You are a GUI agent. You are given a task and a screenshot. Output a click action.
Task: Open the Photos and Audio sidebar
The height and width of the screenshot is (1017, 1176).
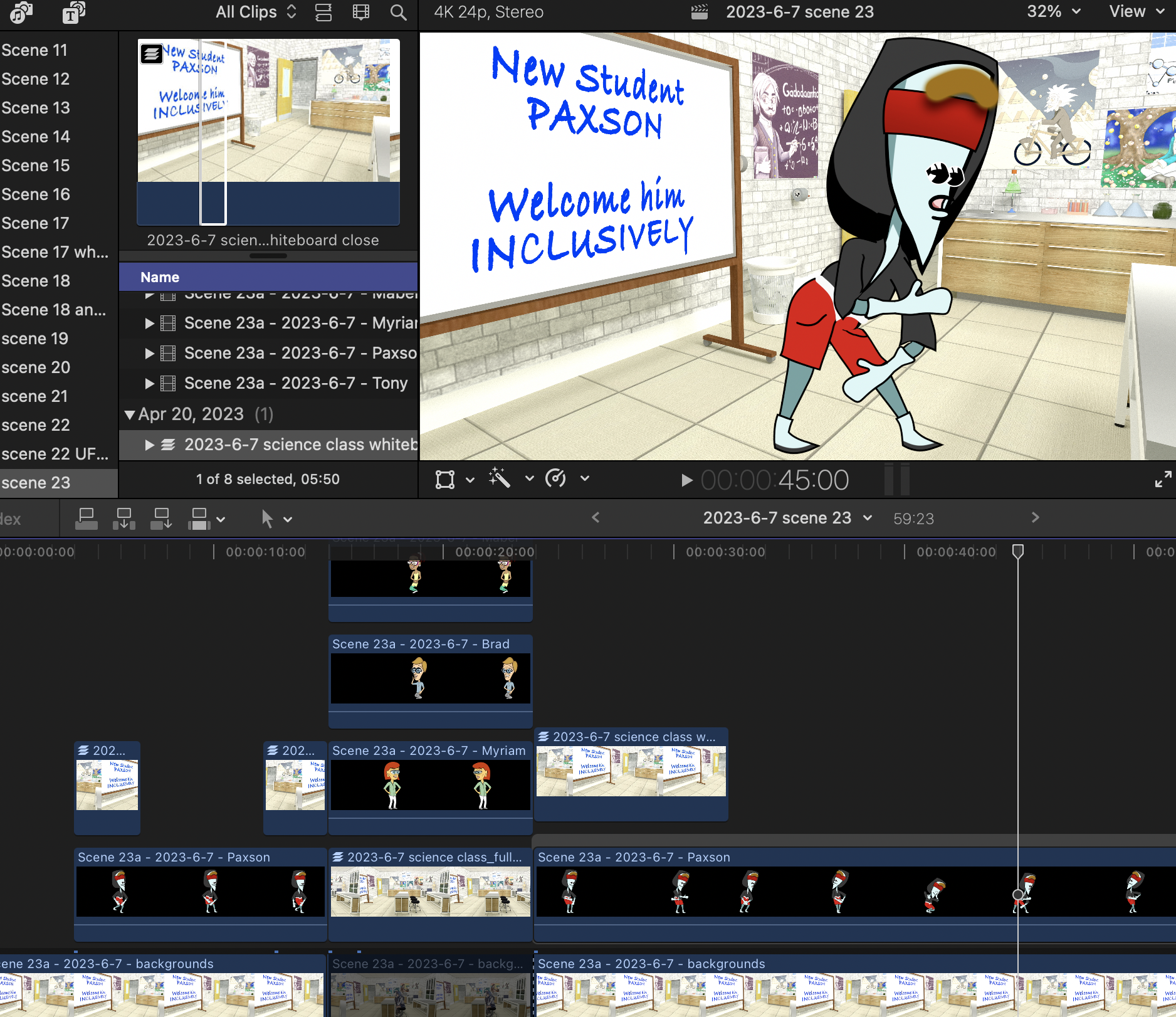(x=21, y=12)
